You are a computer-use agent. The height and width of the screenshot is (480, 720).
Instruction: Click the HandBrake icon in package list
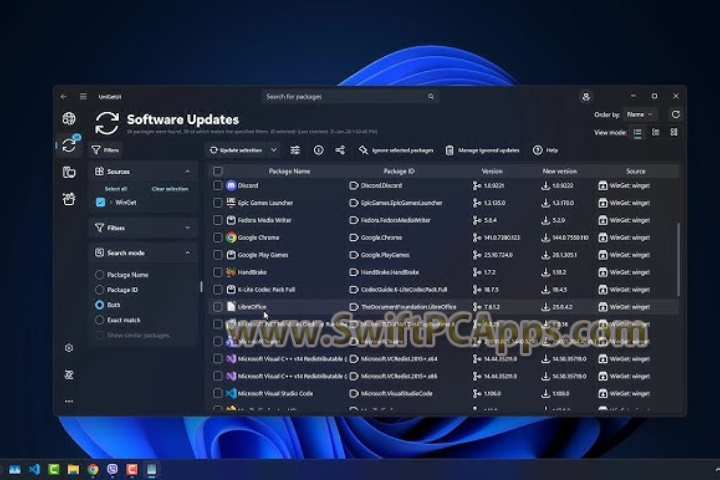pos(231,272)
